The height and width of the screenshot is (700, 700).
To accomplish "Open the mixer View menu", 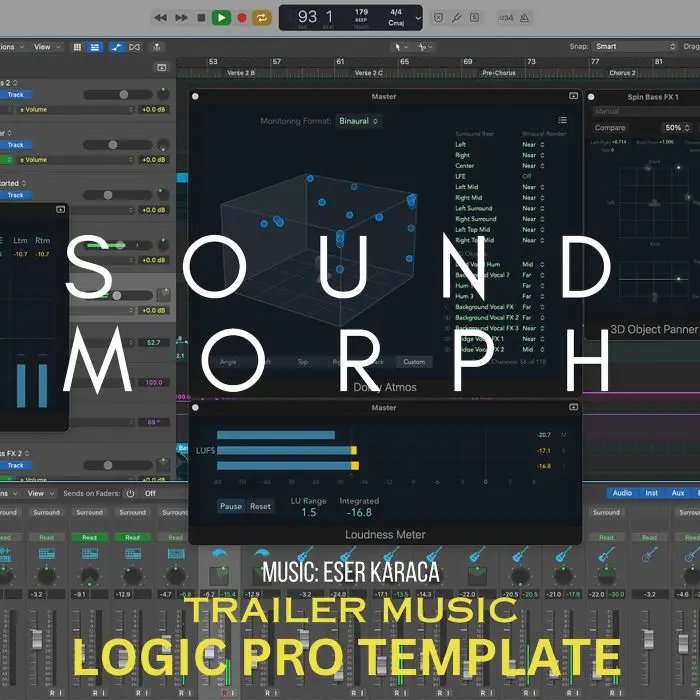I will (x=39, y=493).
